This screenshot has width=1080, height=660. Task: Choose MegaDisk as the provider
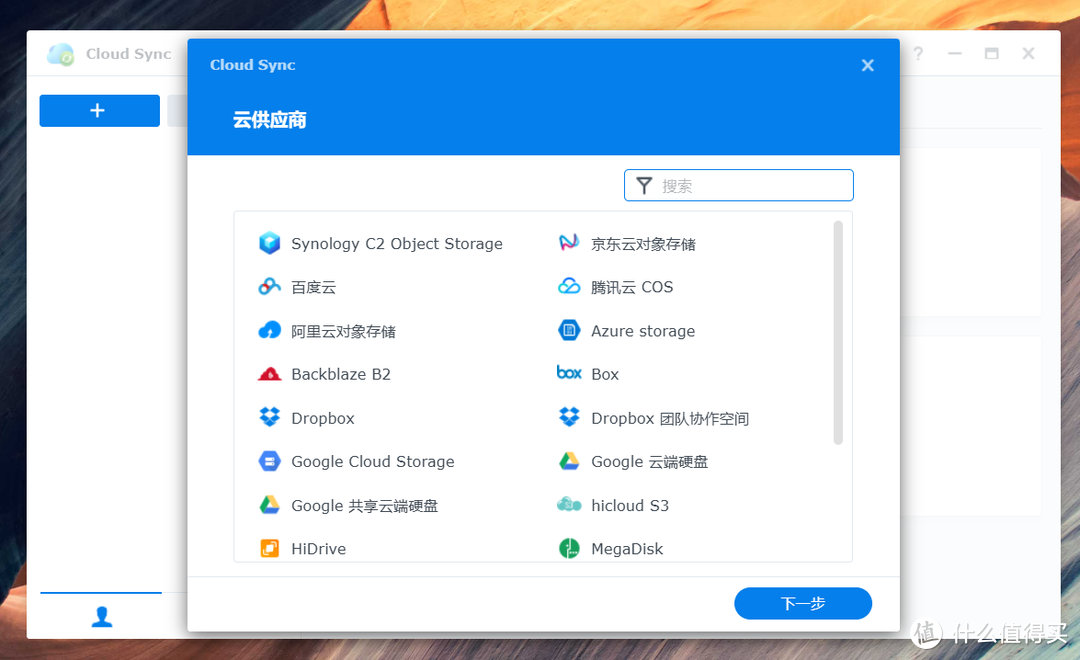(628, 548)
